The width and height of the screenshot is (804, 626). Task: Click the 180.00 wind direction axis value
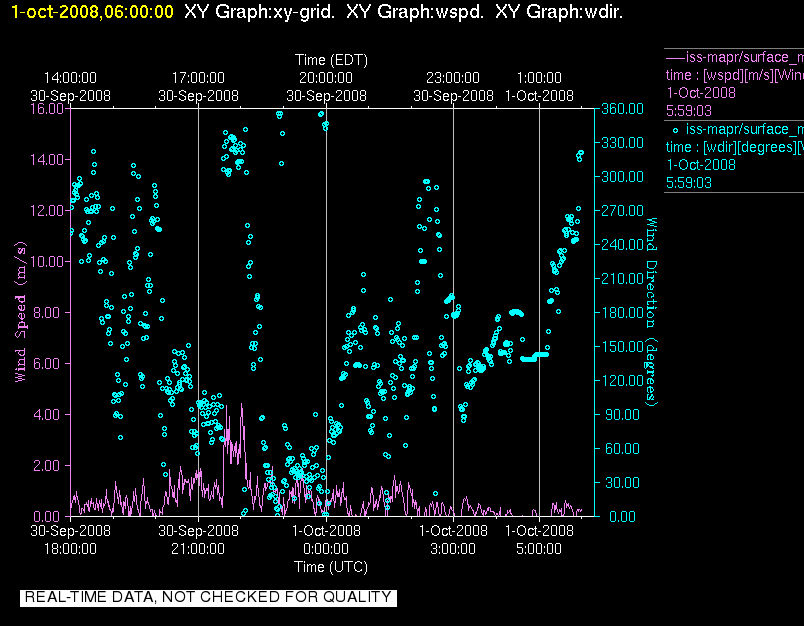coord(622,313)
